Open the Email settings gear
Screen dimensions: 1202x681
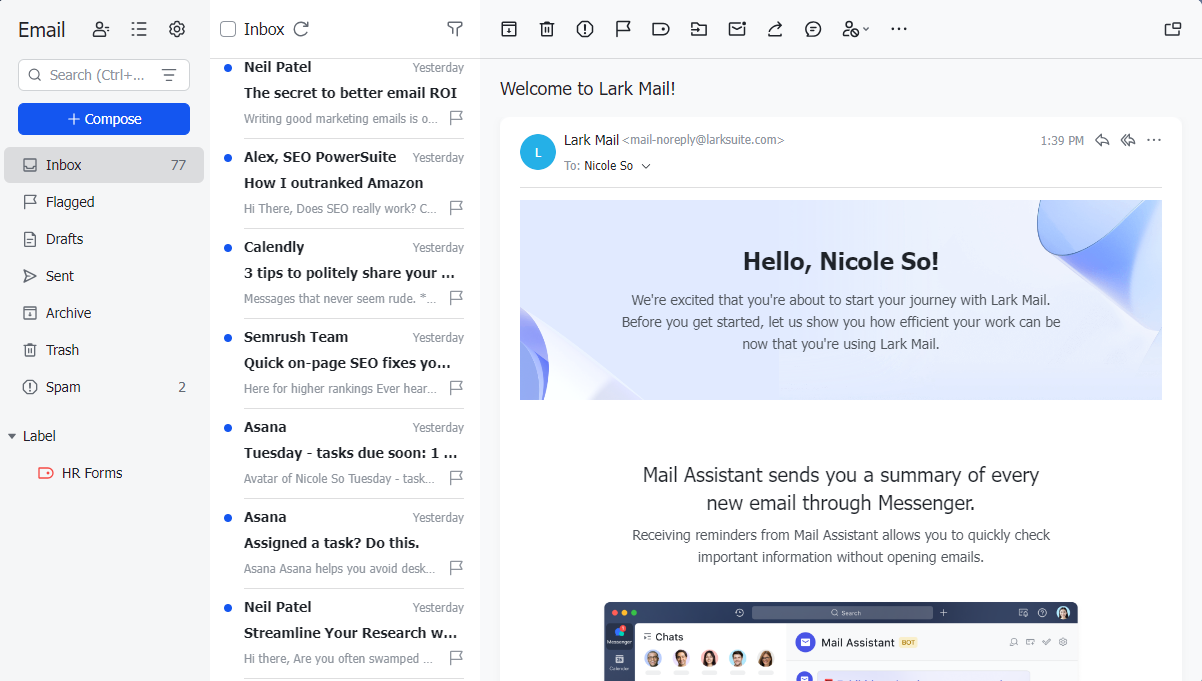177,29
